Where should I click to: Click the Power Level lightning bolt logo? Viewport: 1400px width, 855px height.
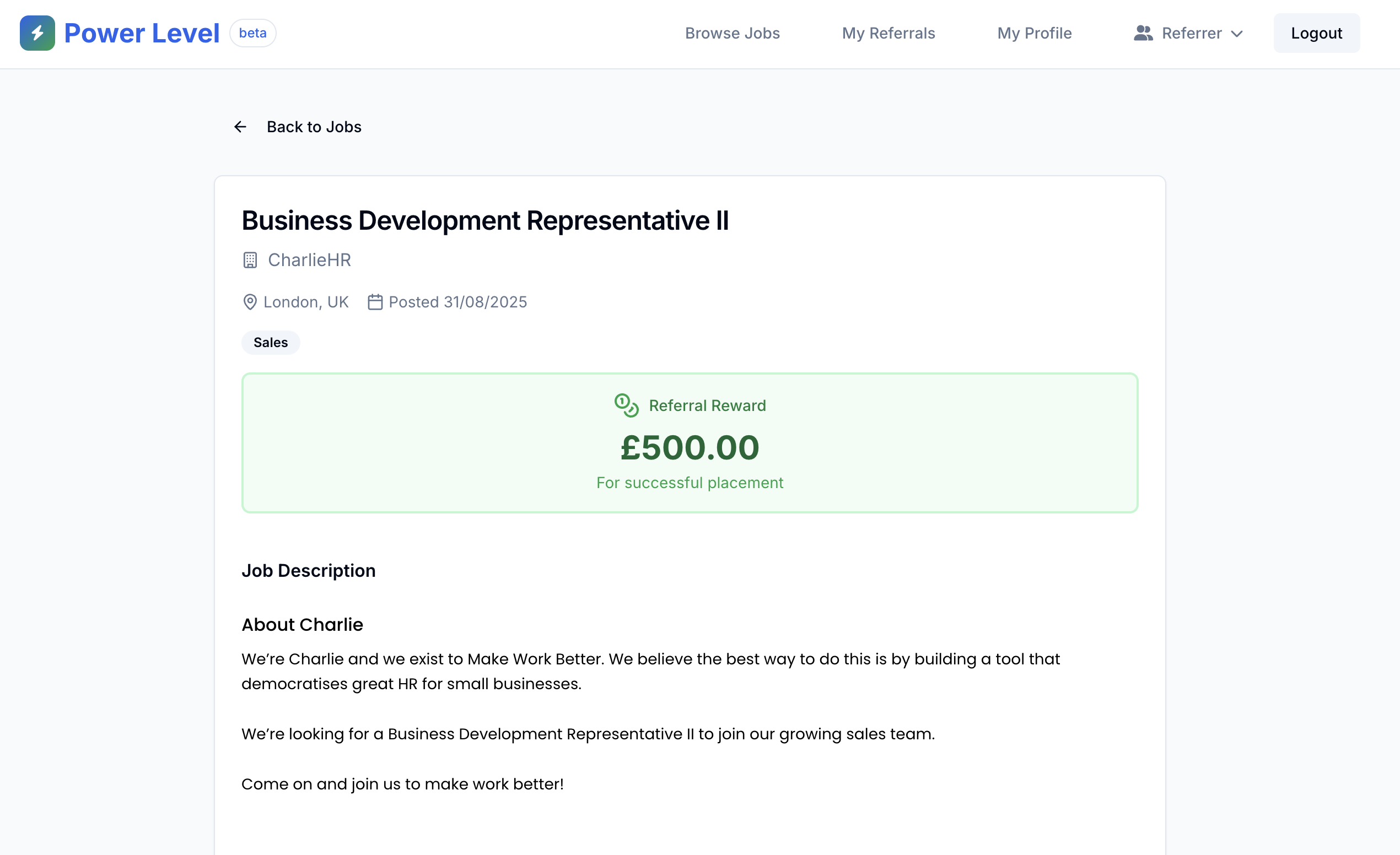click(x=37, y=33)
